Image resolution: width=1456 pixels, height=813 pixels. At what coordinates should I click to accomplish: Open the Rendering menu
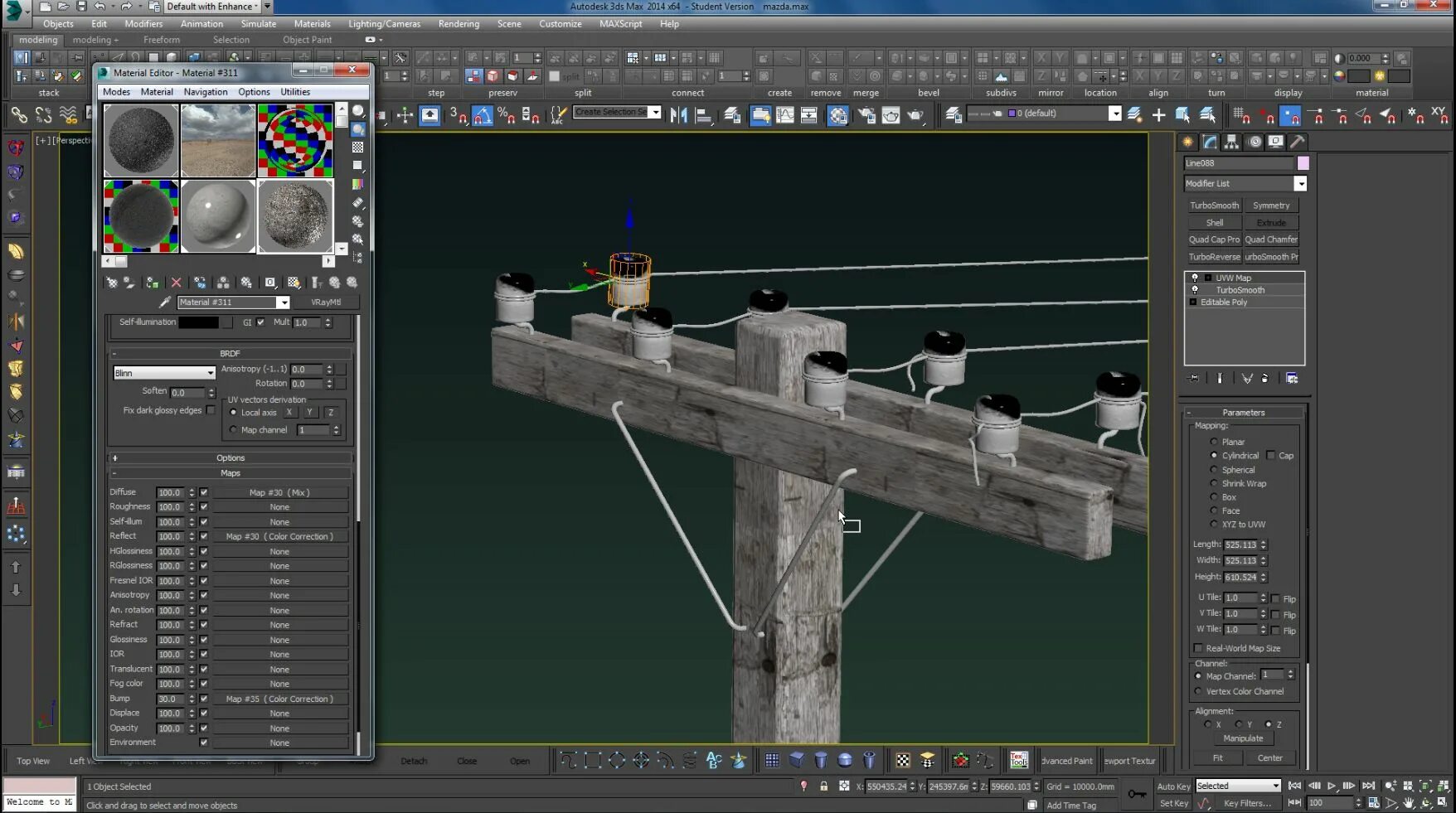click(459, 24)
